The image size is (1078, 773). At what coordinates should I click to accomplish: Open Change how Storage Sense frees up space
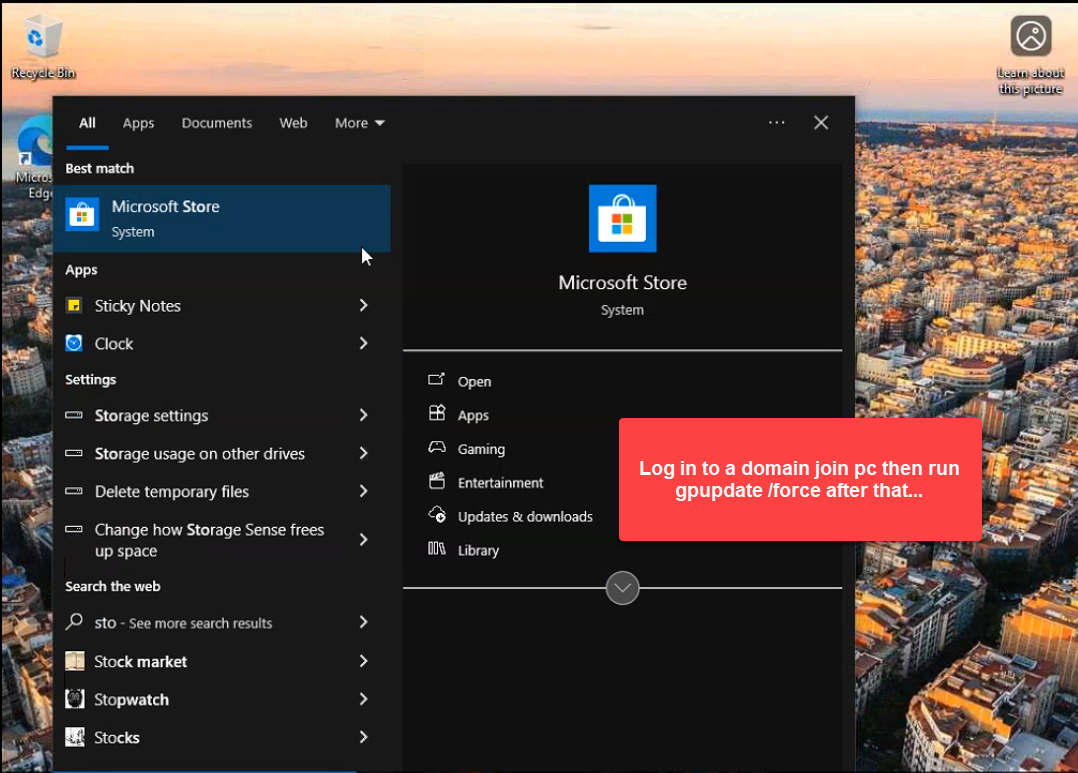click(222, 540)
